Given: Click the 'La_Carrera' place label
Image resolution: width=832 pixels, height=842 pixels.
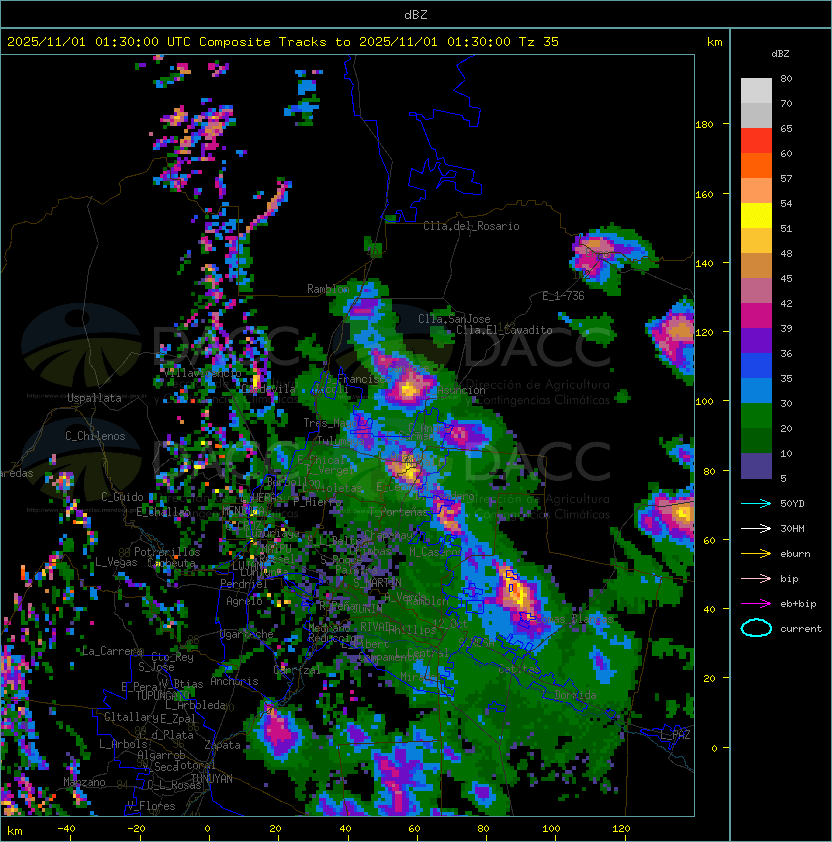Looking at the screenshot, I should click(x=112, y=651).
